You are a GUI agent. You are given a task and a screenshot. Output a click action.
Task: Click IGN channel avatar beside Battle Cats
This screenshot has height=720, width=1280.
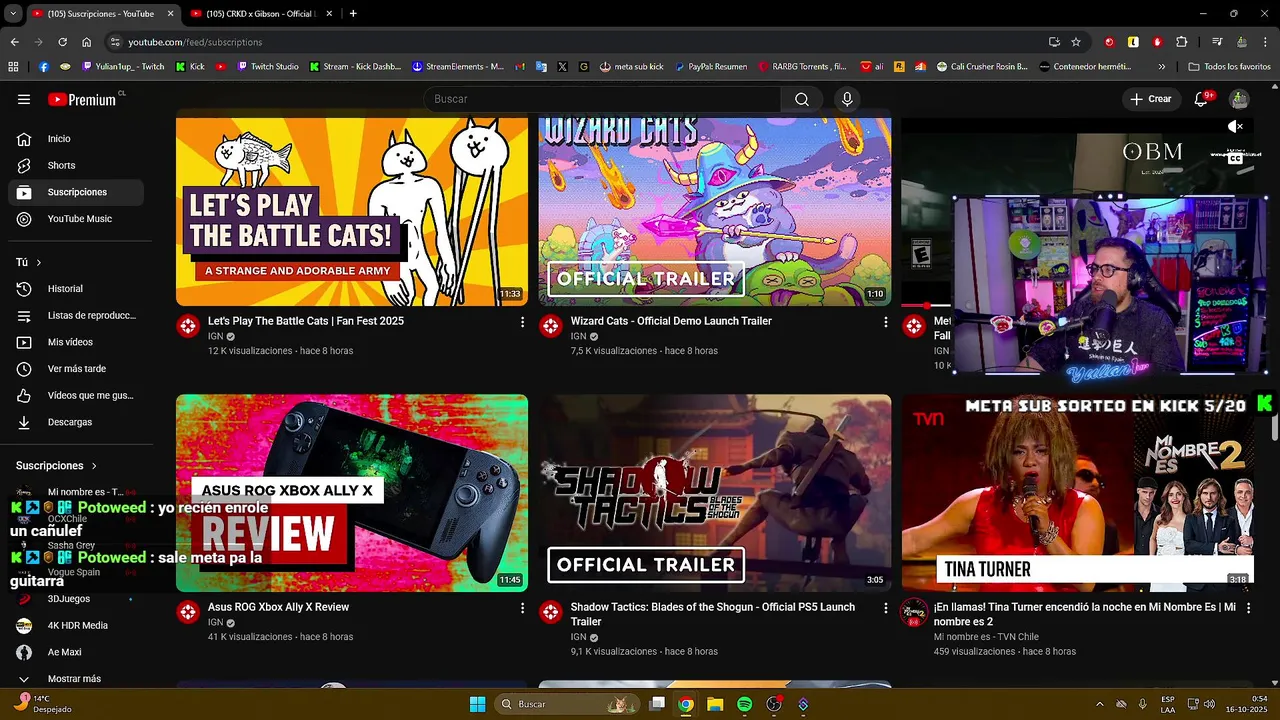click(188, 326)
